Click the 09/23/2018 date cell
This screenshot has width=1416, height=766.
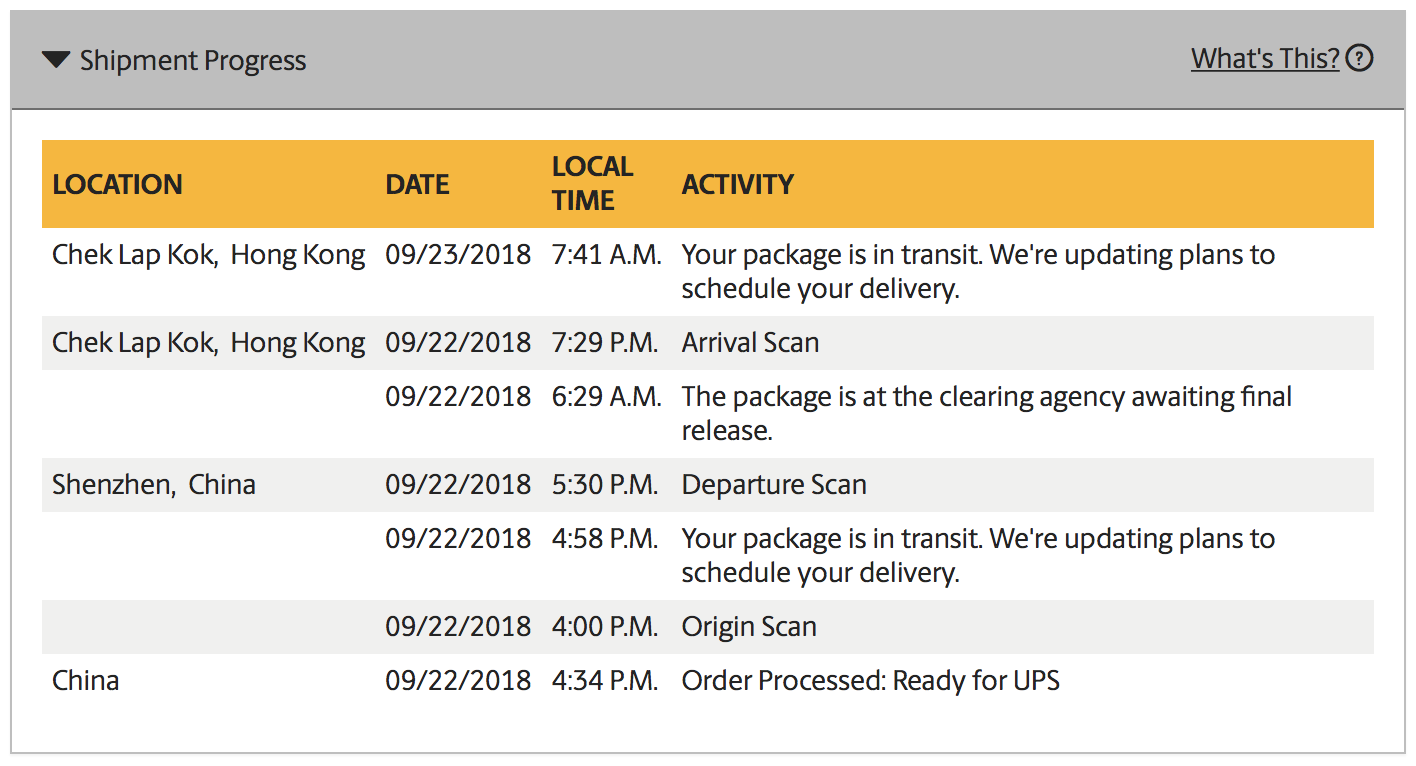click(458, 255)
